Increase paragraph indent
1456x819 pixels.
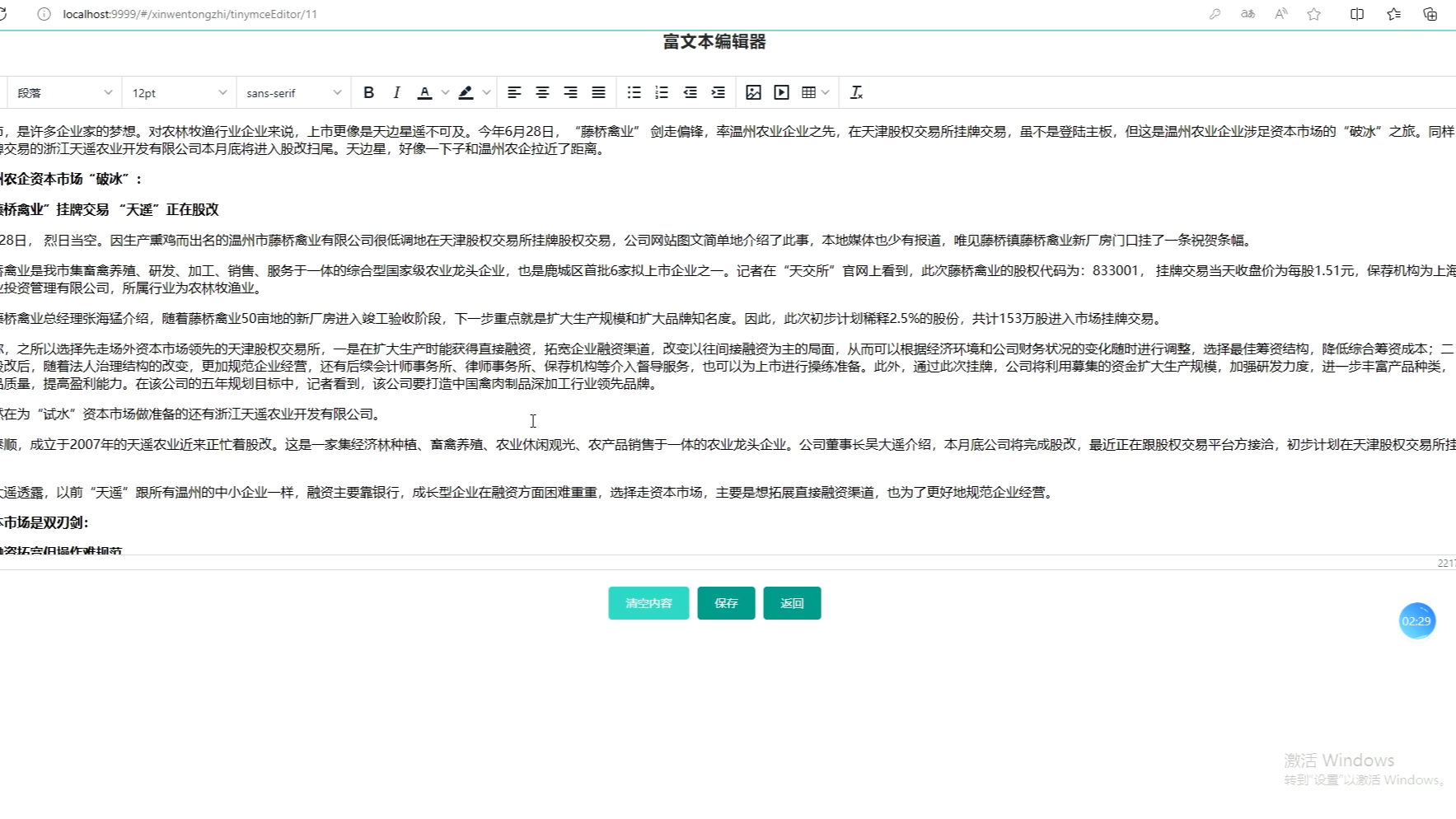tap(718, 93)
